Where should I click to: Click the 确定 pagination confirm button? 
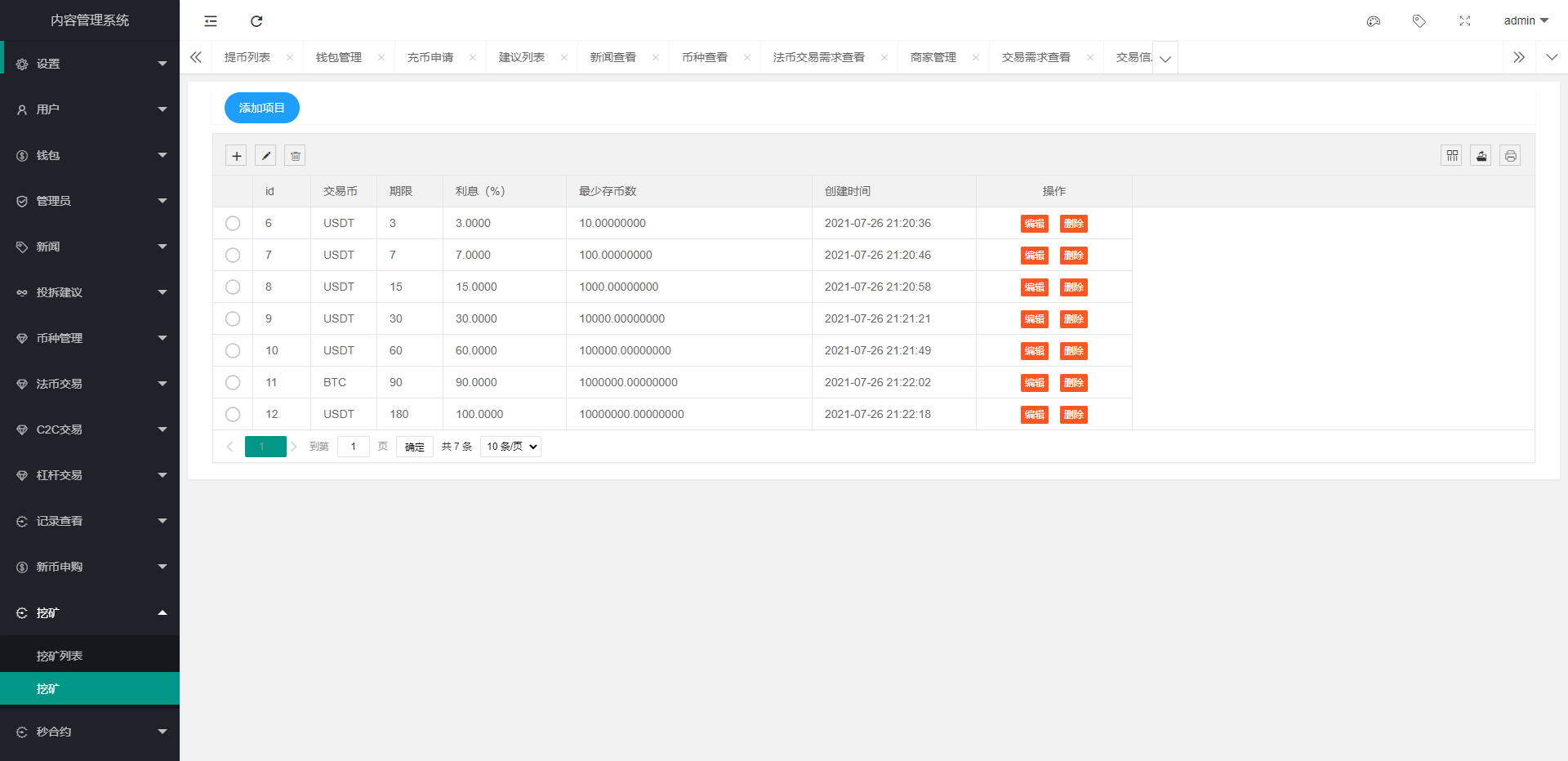tap(414, 447)
